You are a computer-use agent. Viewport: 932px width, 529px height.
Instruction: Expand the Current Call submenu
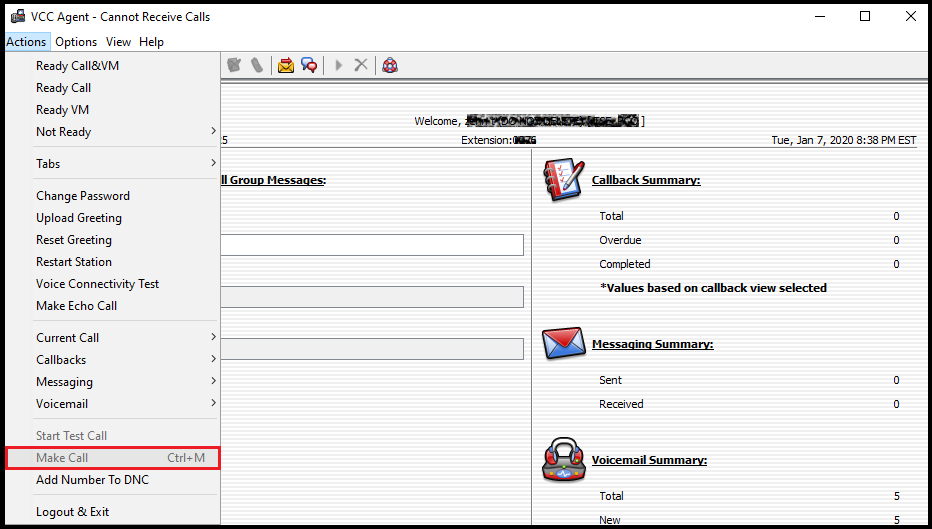tap(127, 338)
